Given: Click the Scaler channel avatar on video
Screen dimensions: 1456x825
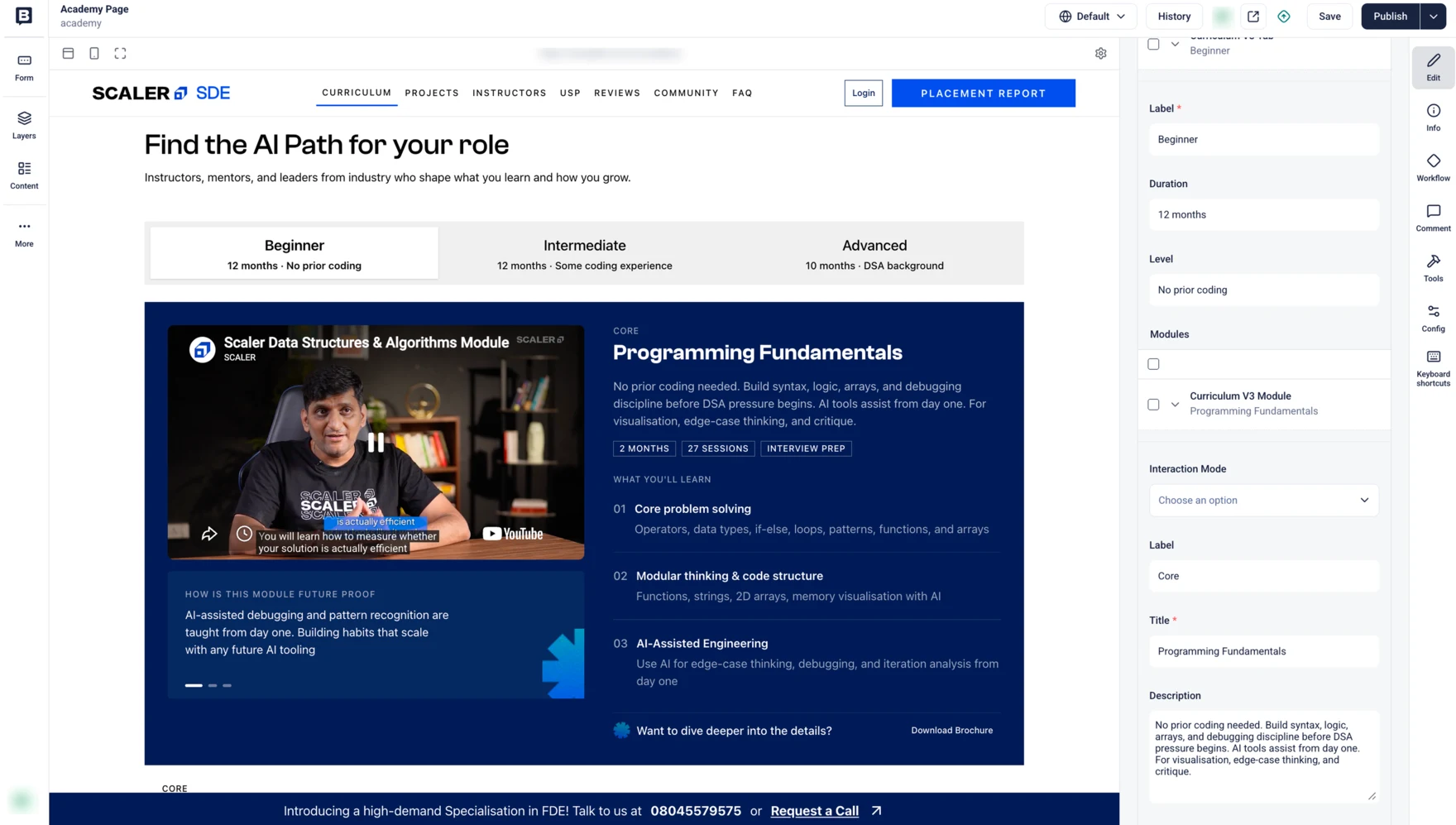Looking at the screenshot, I should click(x=202, y=349).
